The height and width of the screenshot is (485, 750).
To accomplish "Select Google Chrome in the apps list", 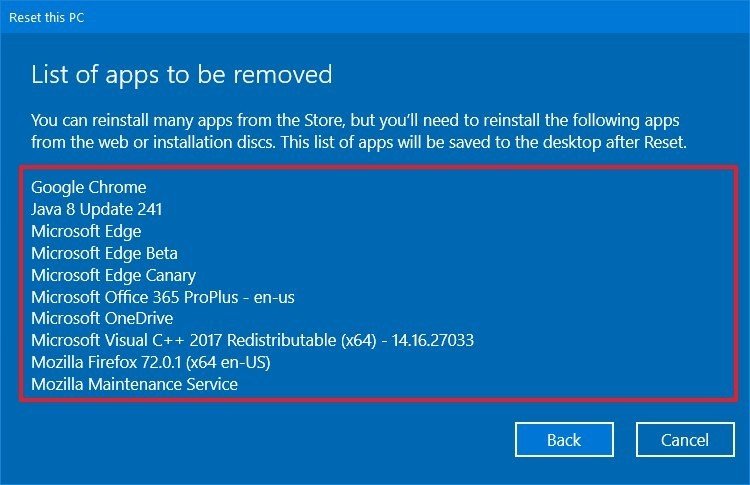I will pos(89,187).
